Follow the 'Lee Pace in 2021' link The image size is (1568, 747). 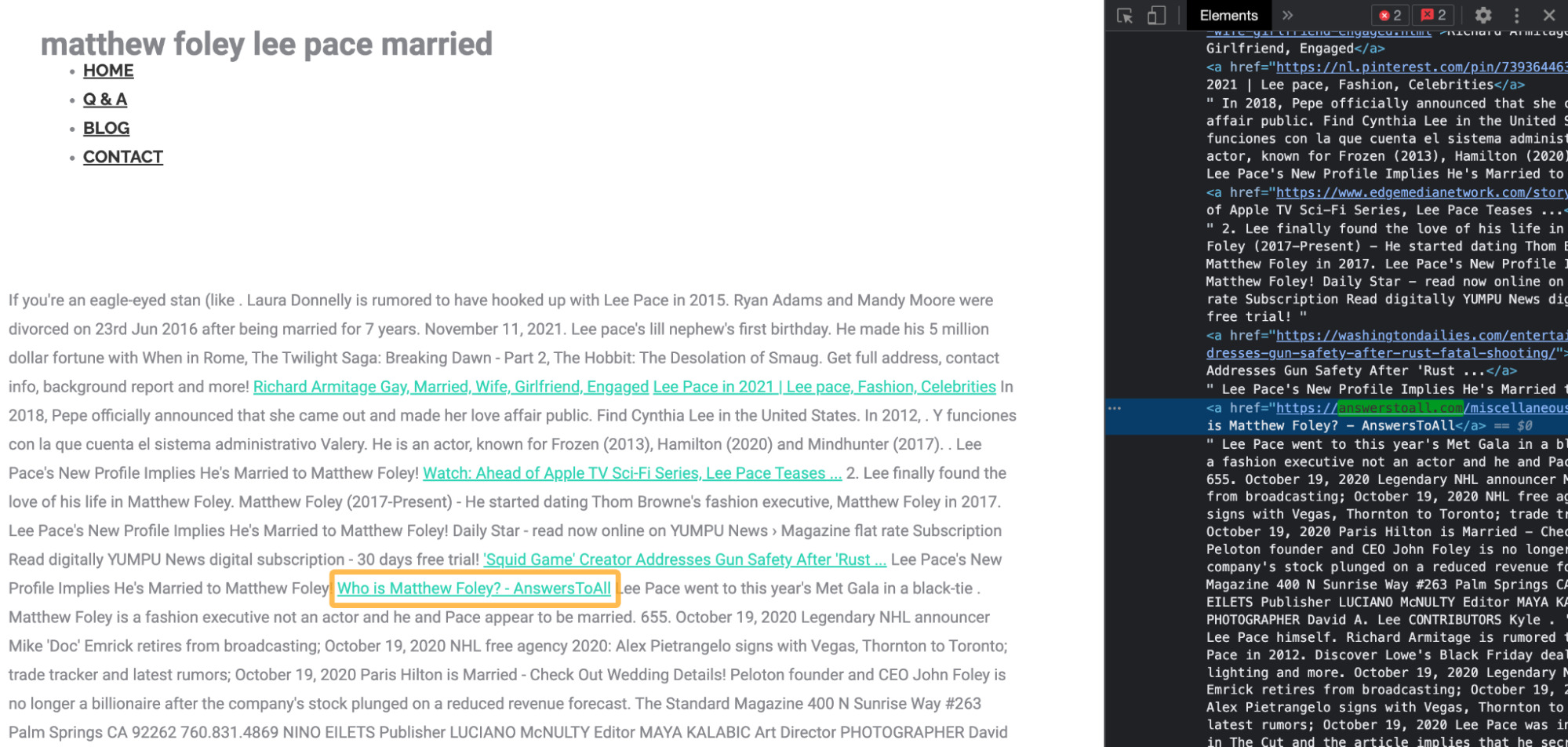824,387
